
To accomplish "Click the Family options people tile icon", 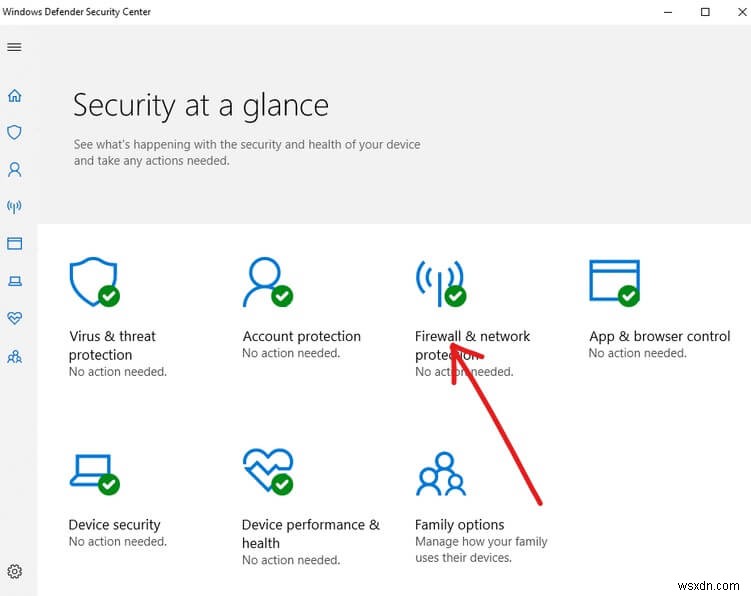I will coord(440,473).
